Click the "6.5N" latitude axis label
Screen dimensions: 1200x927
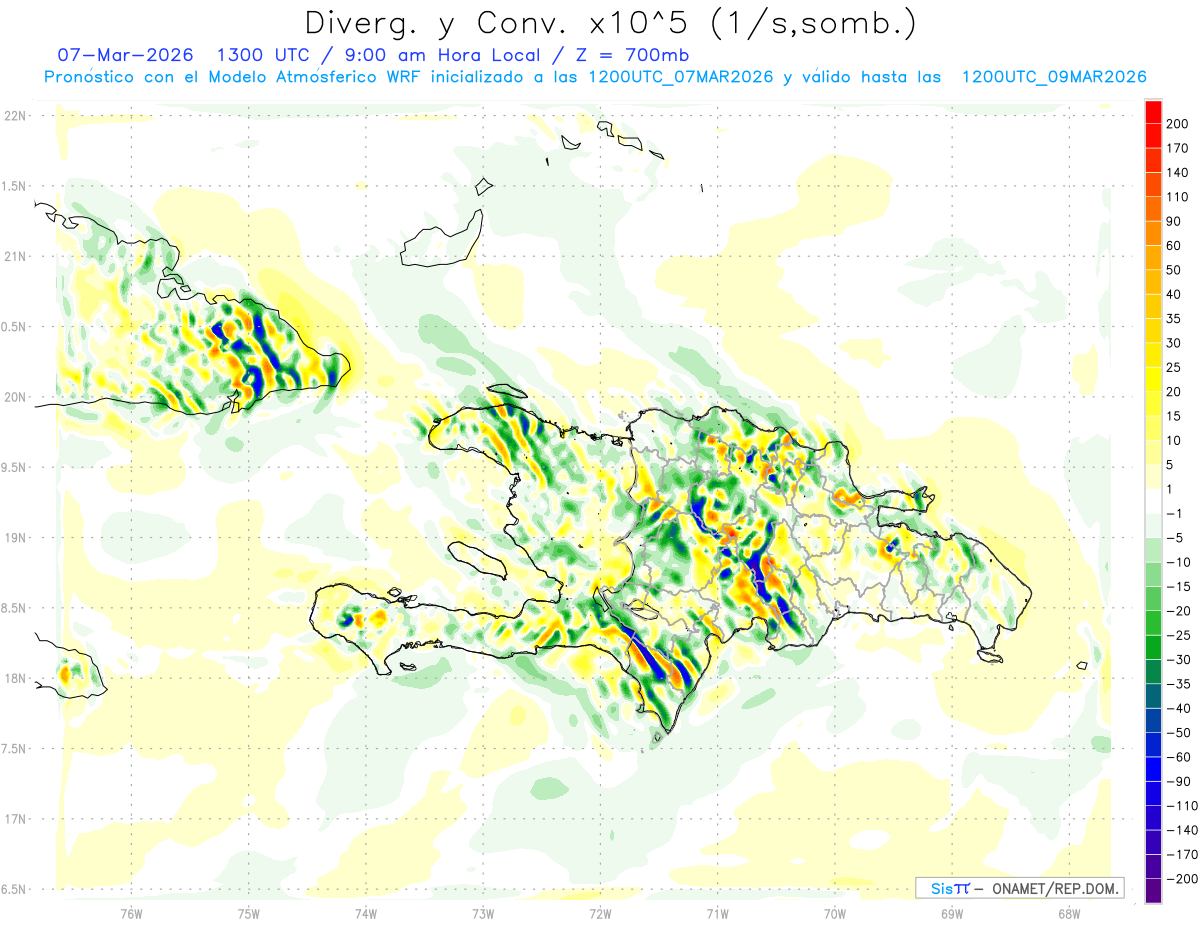click(15, 889)
